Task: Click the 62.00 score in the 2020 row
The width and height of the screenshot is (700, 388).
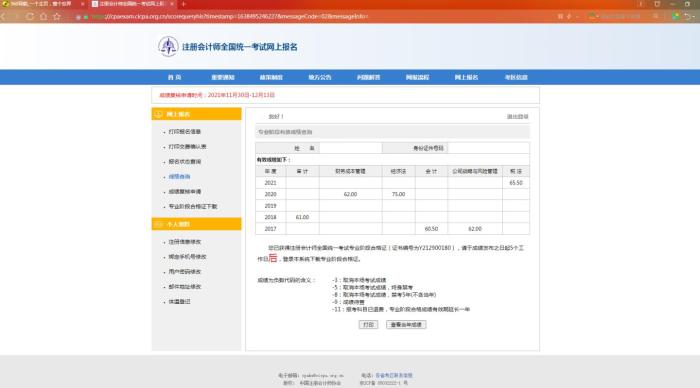Action: click(x=350, y=194)
